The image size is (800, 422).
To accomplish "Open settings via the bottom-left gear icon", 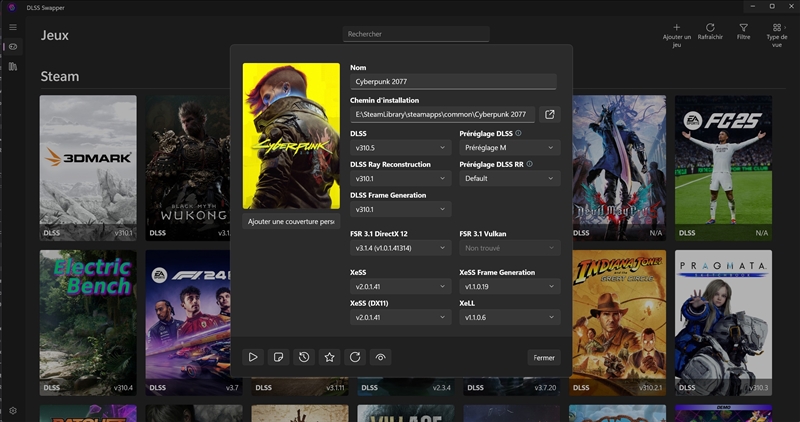I will tap(13, 410).
